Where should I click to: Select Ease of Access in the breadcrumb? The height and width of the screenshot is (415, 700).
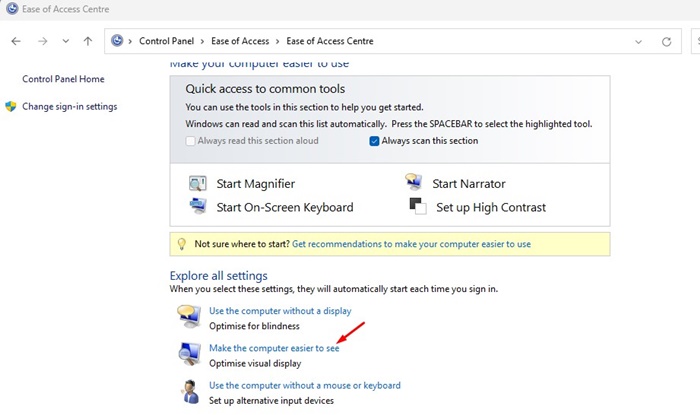click(240, 41)
